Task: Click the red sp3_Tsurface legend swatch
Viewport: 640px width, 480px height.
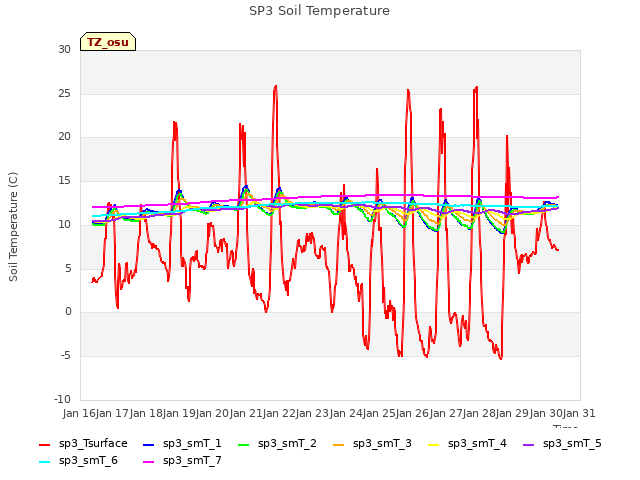Action: (x=44, y=444)
